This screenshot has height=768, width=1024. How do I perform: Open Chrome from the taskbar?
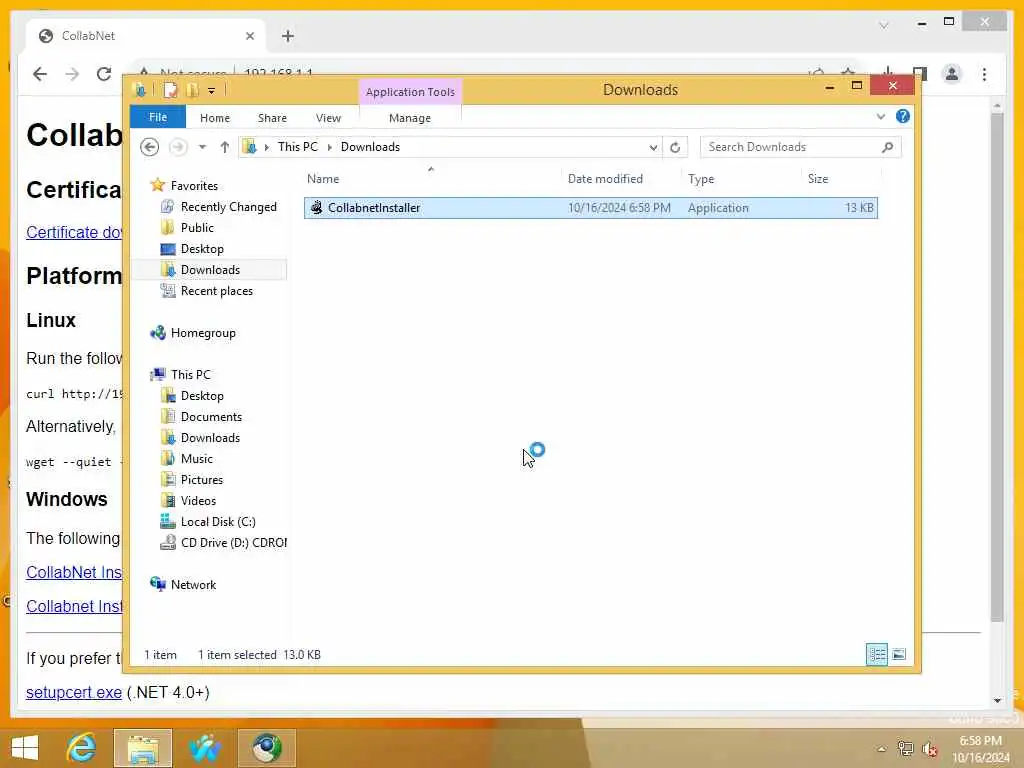[x=266, y=748]
